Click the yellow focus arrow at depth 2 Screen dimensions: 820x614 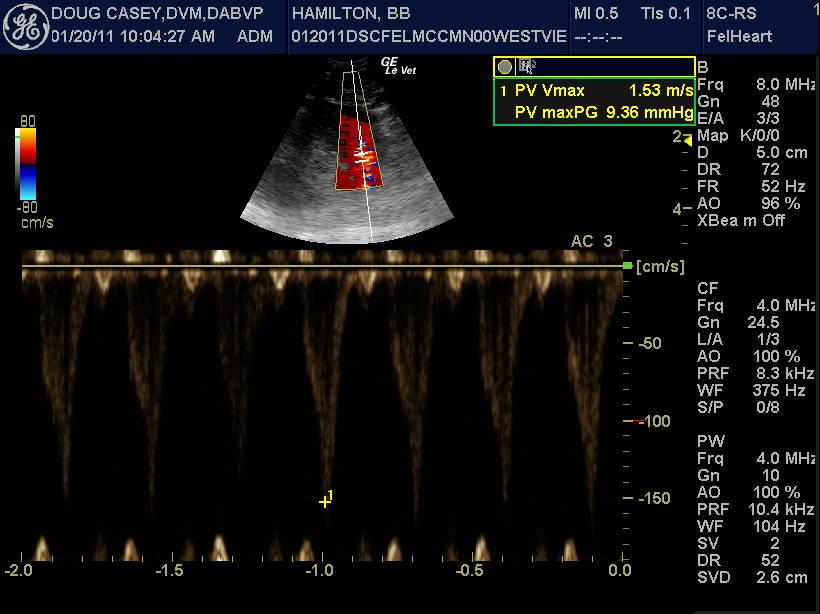coord(688,141)
